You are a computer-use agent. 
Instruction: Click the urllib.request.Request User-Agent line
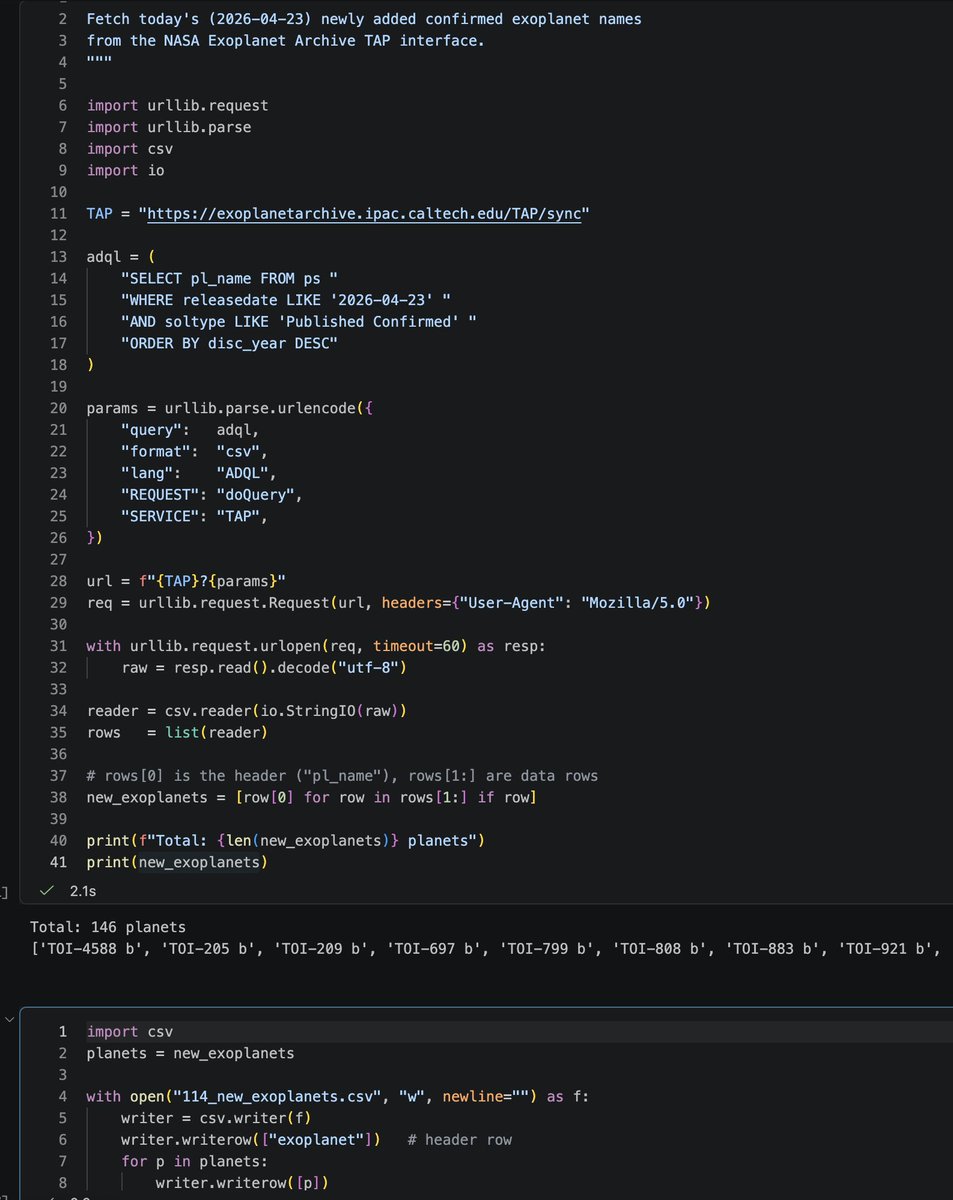pyautogui.click(x=398, y=602)
